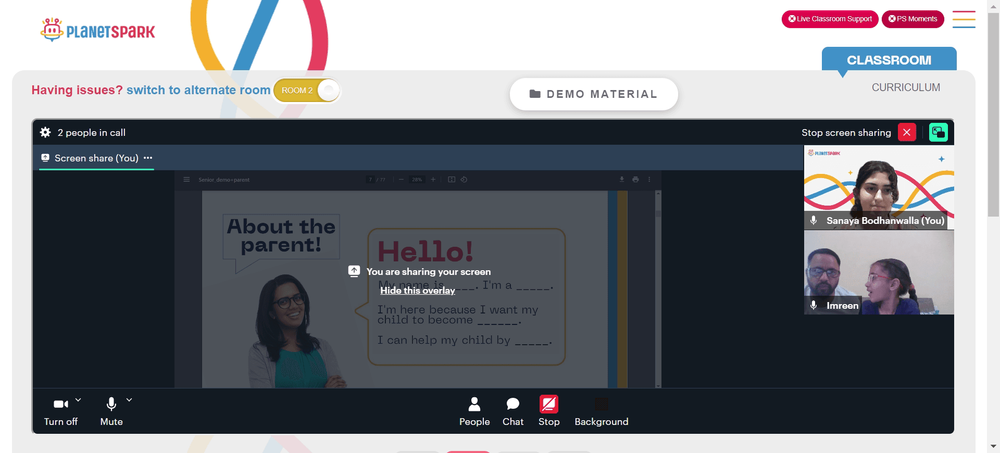Click the fit-to-page icon in the PDF toolbar
Viewport: 1000px width, 453px height.
coord(452,179)
